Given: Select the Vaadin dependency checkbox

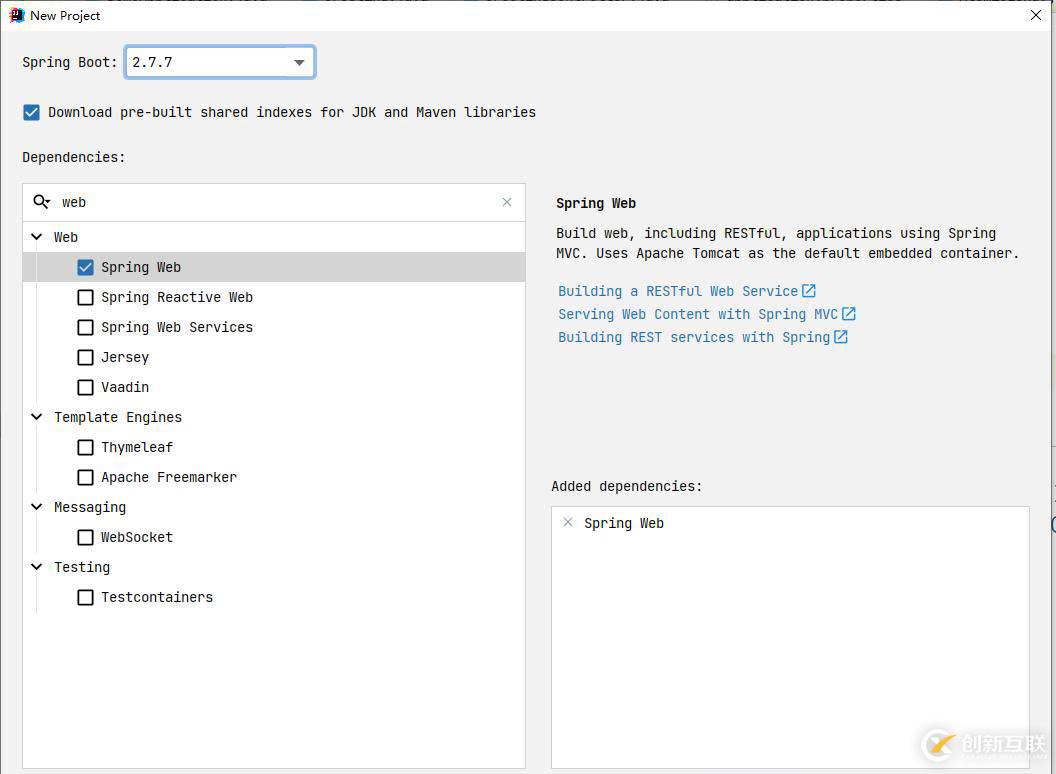Looking at the screenshot, I should tap(86, 387).
